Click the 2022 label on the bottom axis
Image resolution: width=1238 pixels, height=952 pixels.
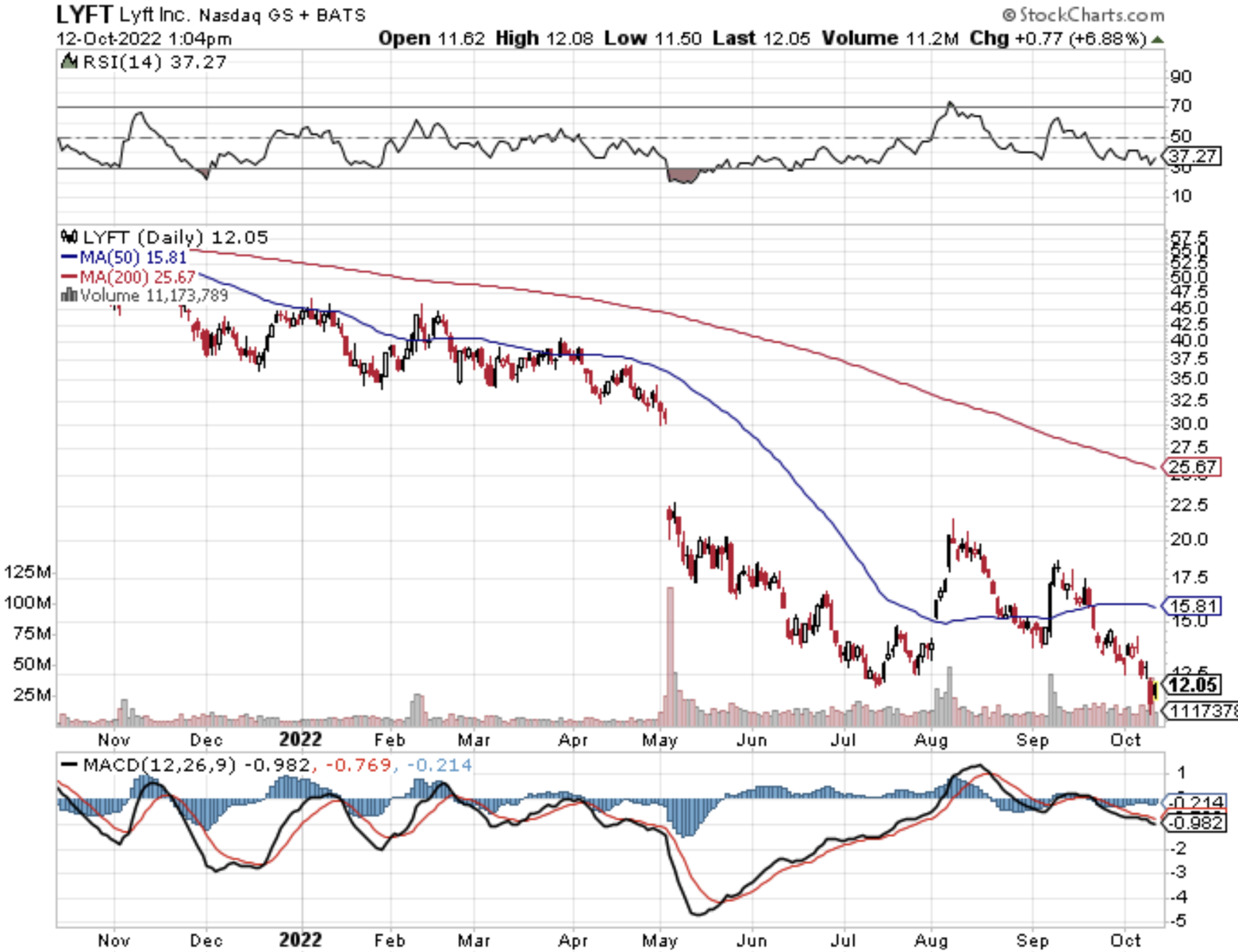[301, 940]
